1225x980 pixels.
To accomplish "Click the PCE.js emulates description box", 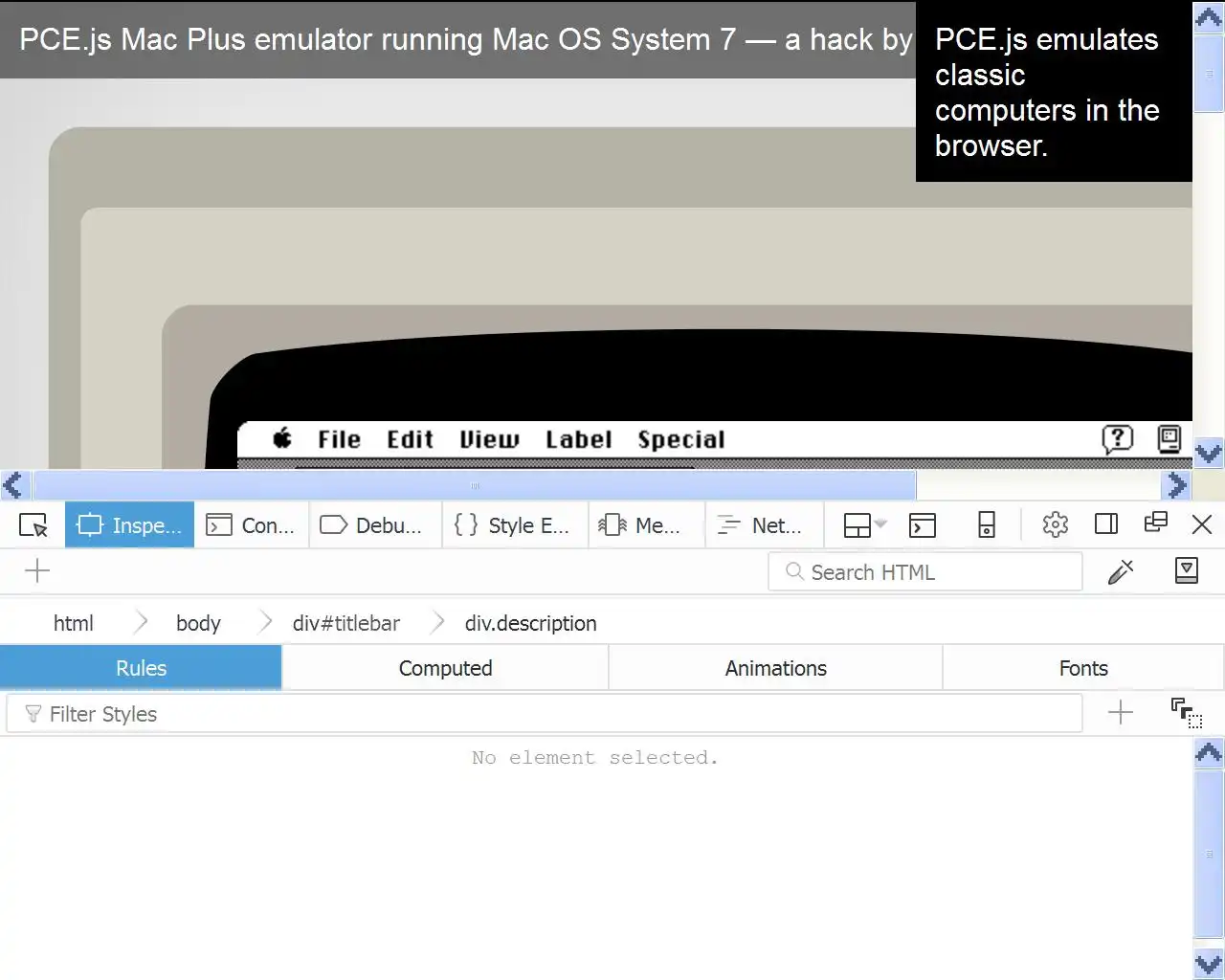I will tap(1054, 91).
